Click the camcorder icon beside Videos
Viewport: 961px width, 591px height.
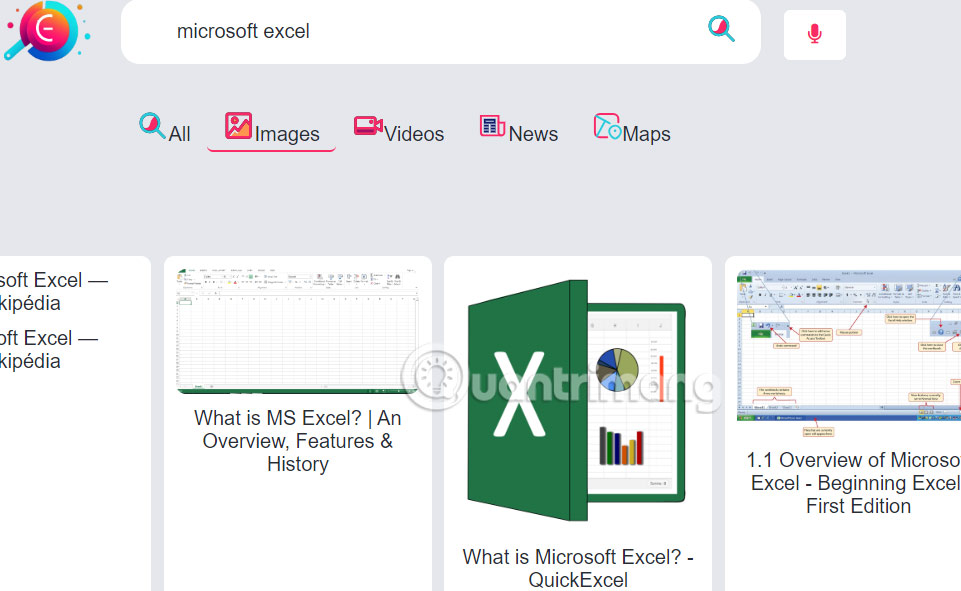point(368,126)
